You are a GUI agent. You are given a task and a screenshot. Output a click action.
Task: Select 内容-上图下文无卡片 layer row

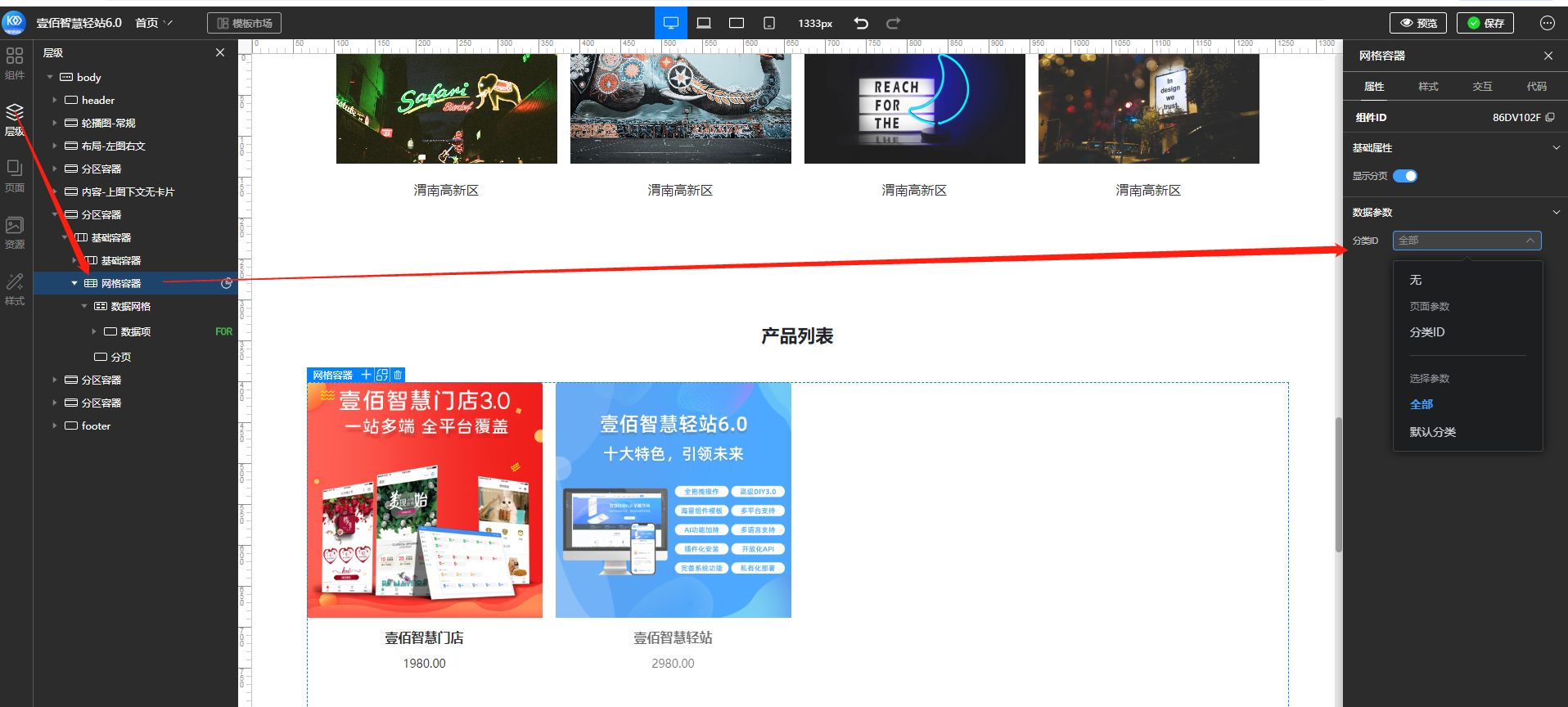[136, 191]
